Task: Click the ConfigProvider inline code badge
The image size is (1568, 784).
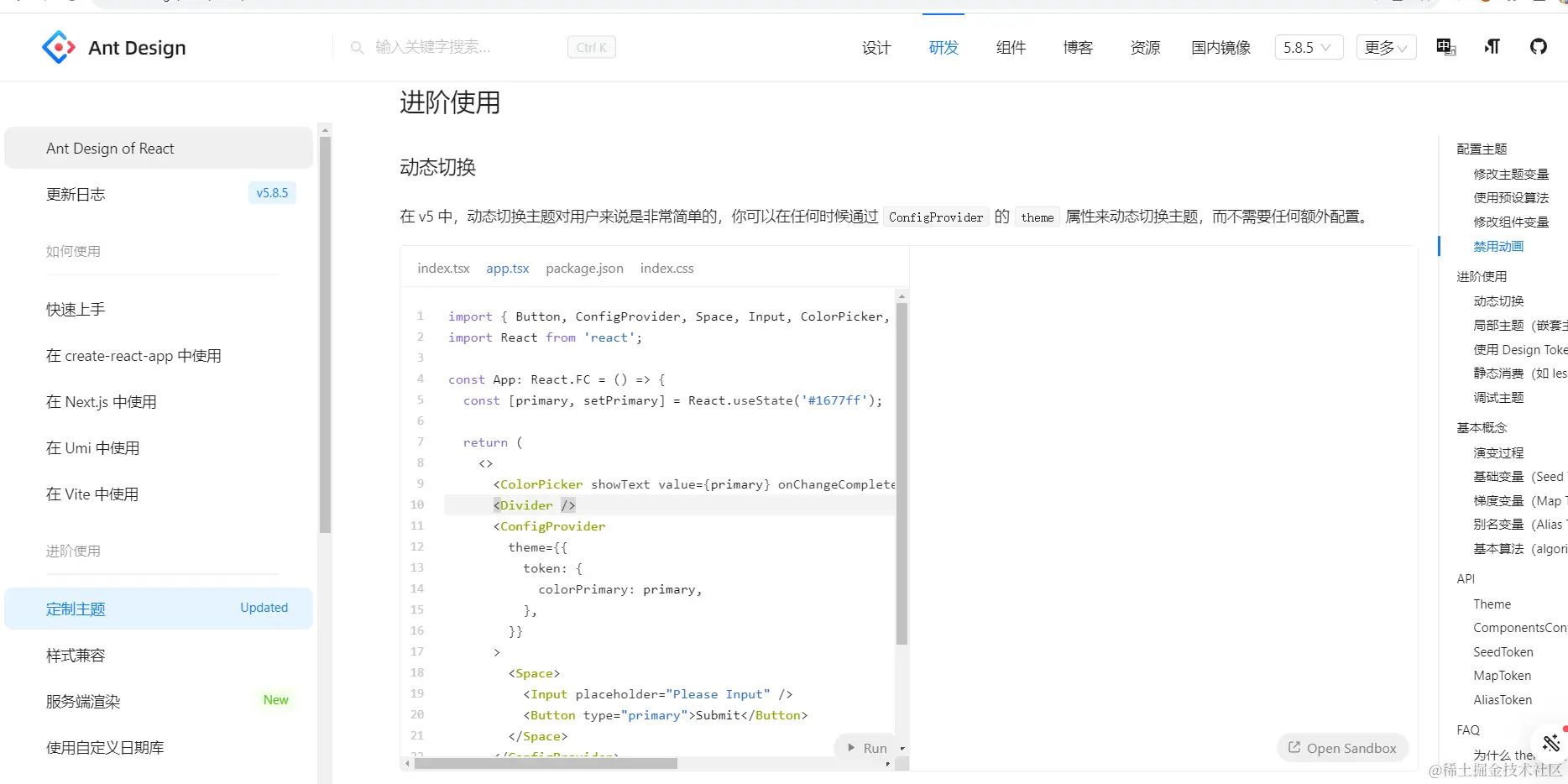Action: 935,217
